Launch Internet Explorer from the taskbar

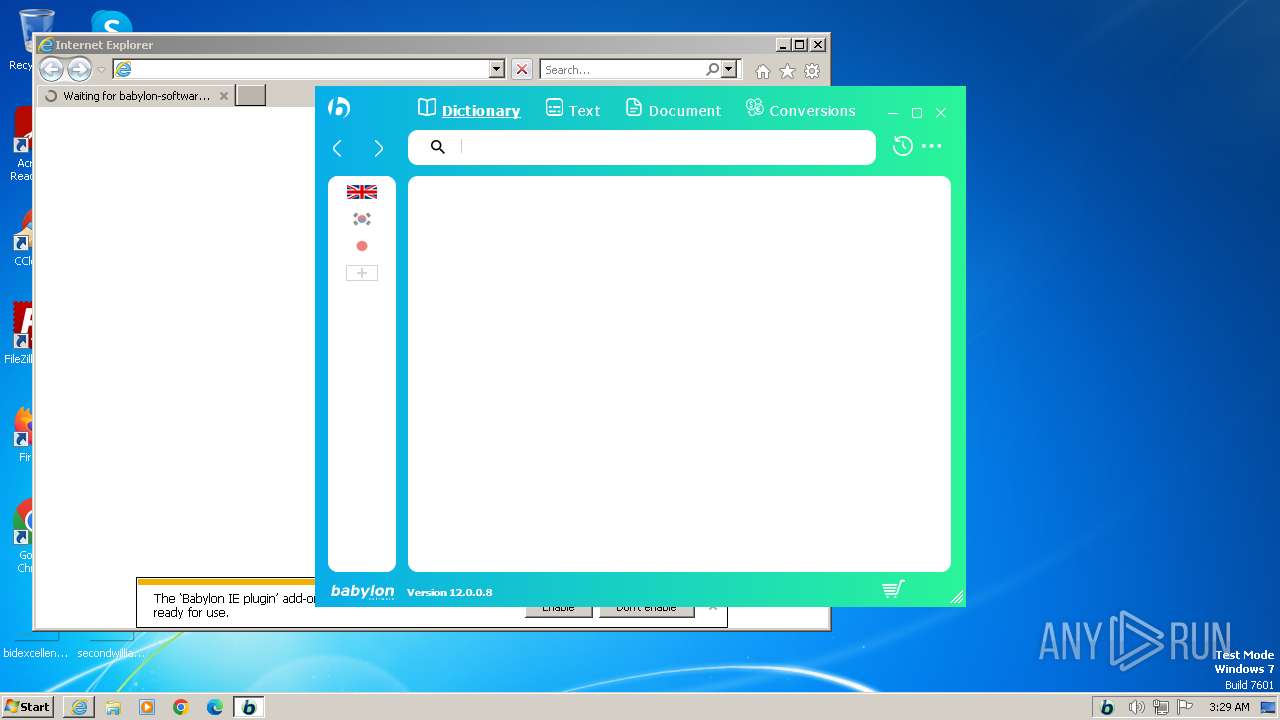coord(79,707)
